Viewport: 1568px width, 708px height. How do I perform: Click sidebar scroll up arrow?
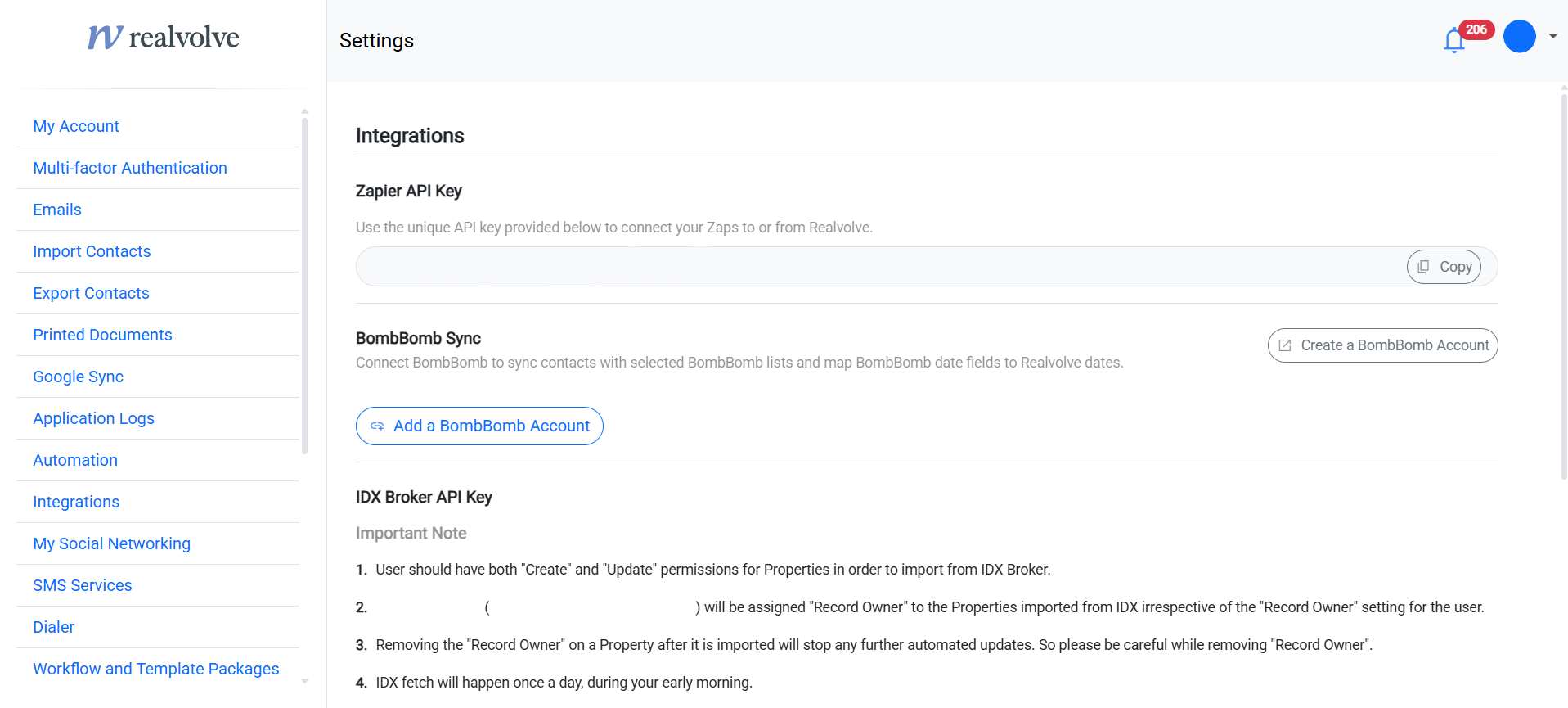click(x=304, y=110)
